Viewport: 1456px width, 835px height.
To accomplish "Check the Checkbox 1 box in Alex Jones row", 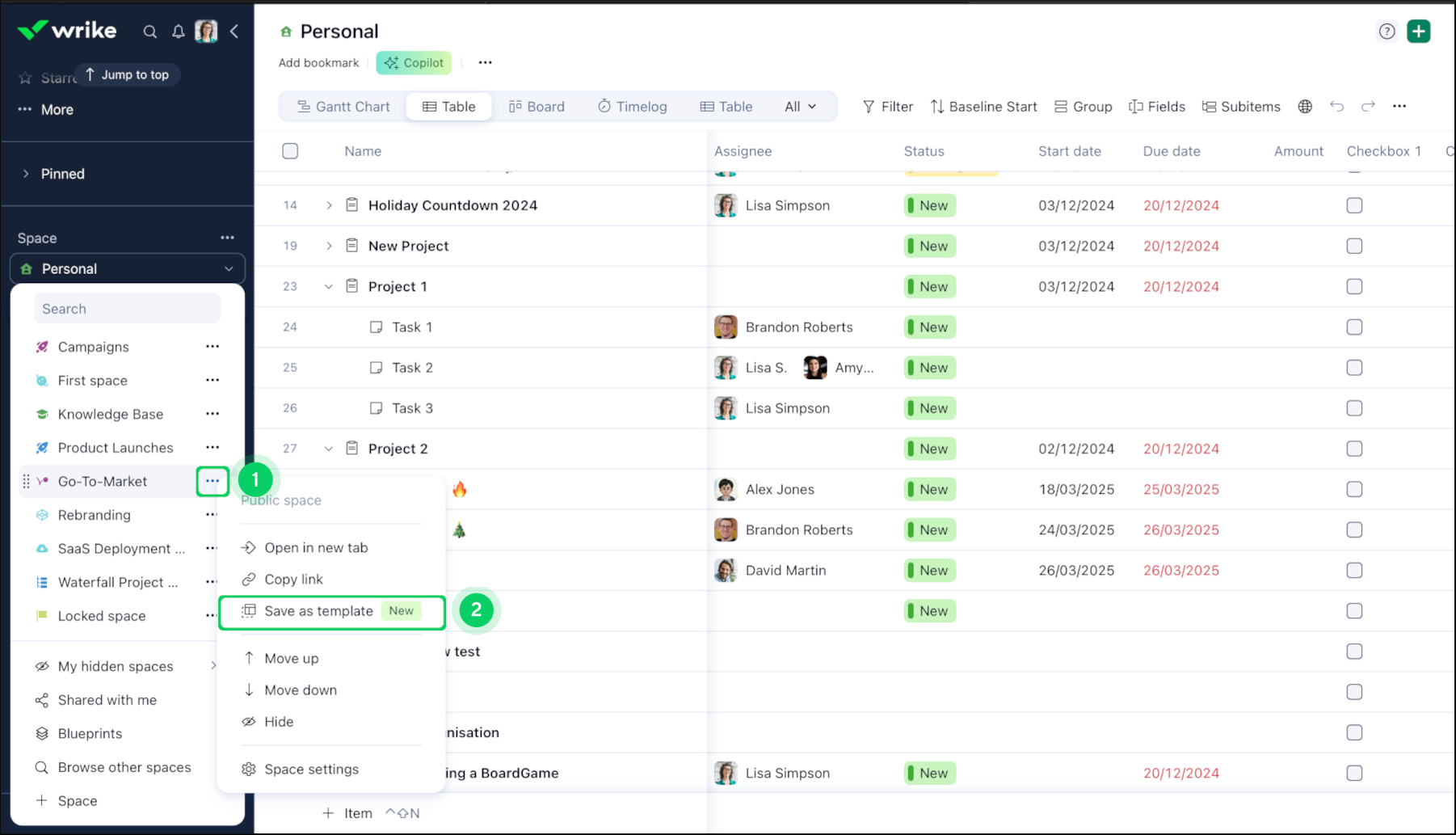I will click(1354, 489).
